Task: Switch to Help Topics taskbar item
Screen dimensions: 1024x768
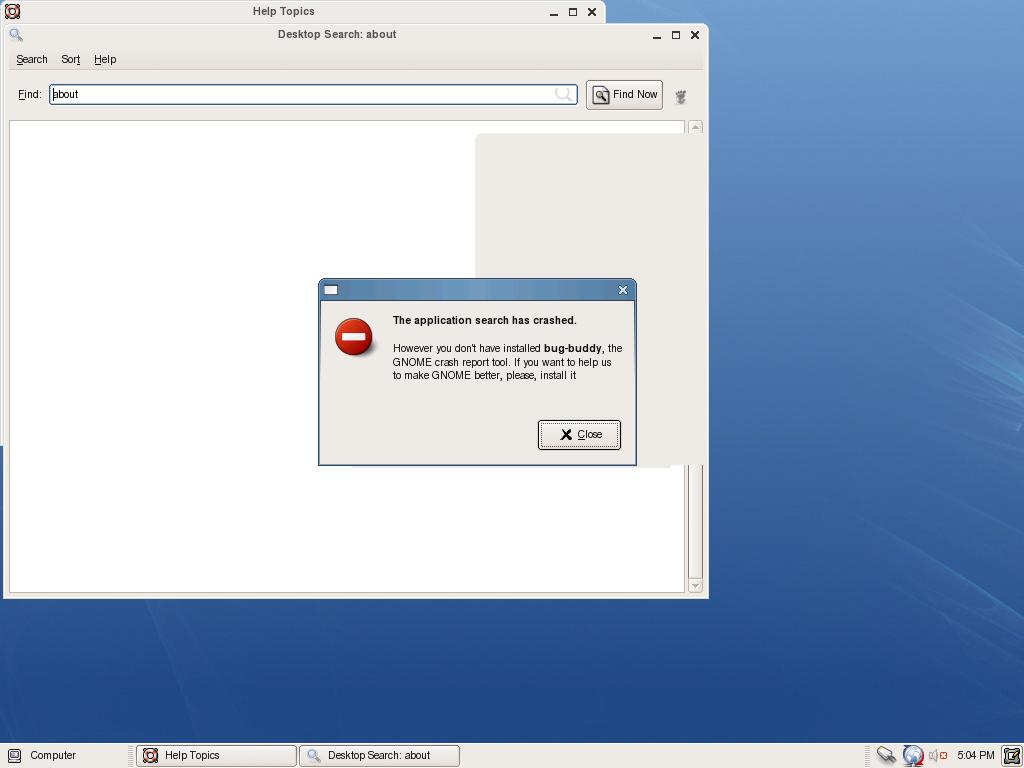Action: [216, 756]
